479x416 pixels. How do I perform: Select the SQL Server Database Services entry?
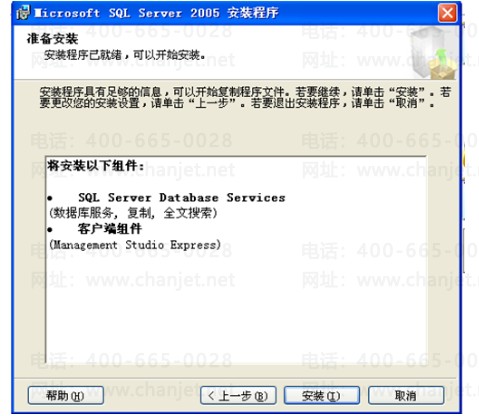coord(182,198)
